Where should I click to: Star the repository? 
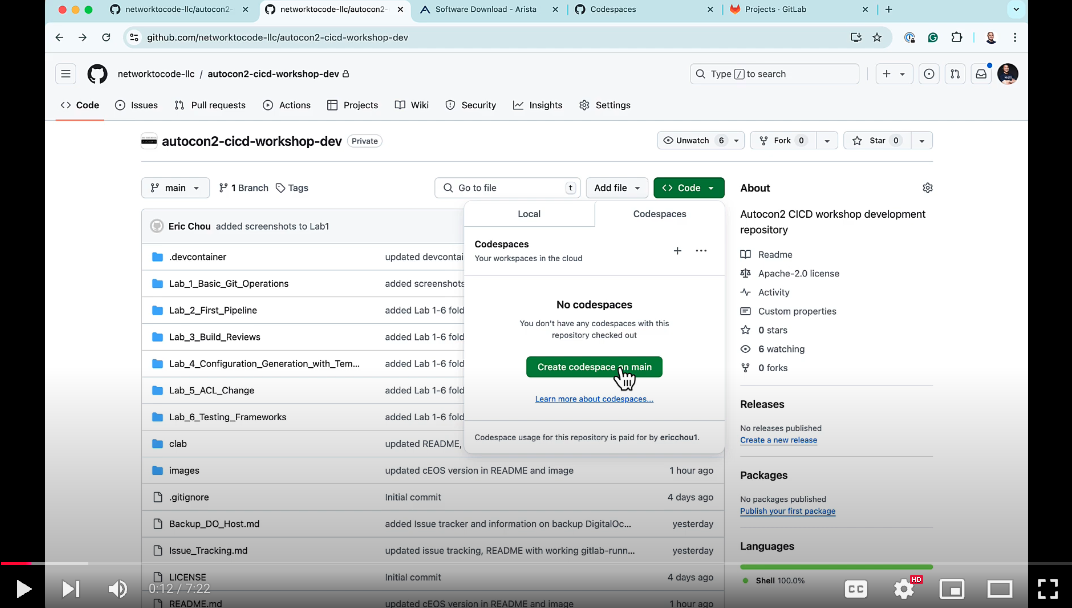click(877, 141)
